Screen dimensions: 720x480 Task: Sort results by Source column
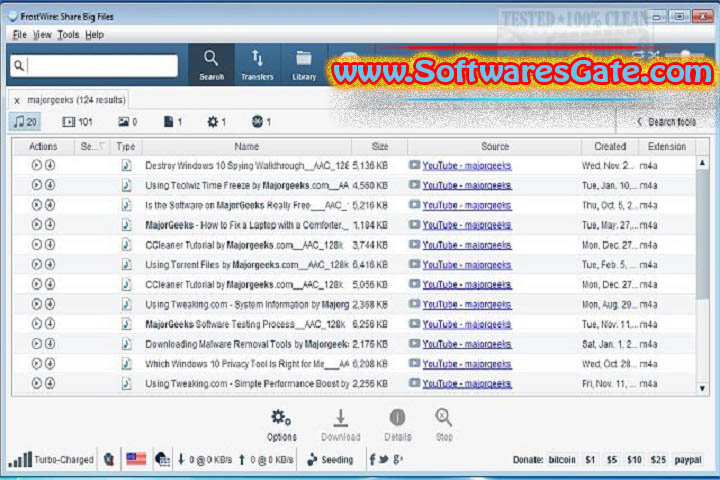click(495, 147)
